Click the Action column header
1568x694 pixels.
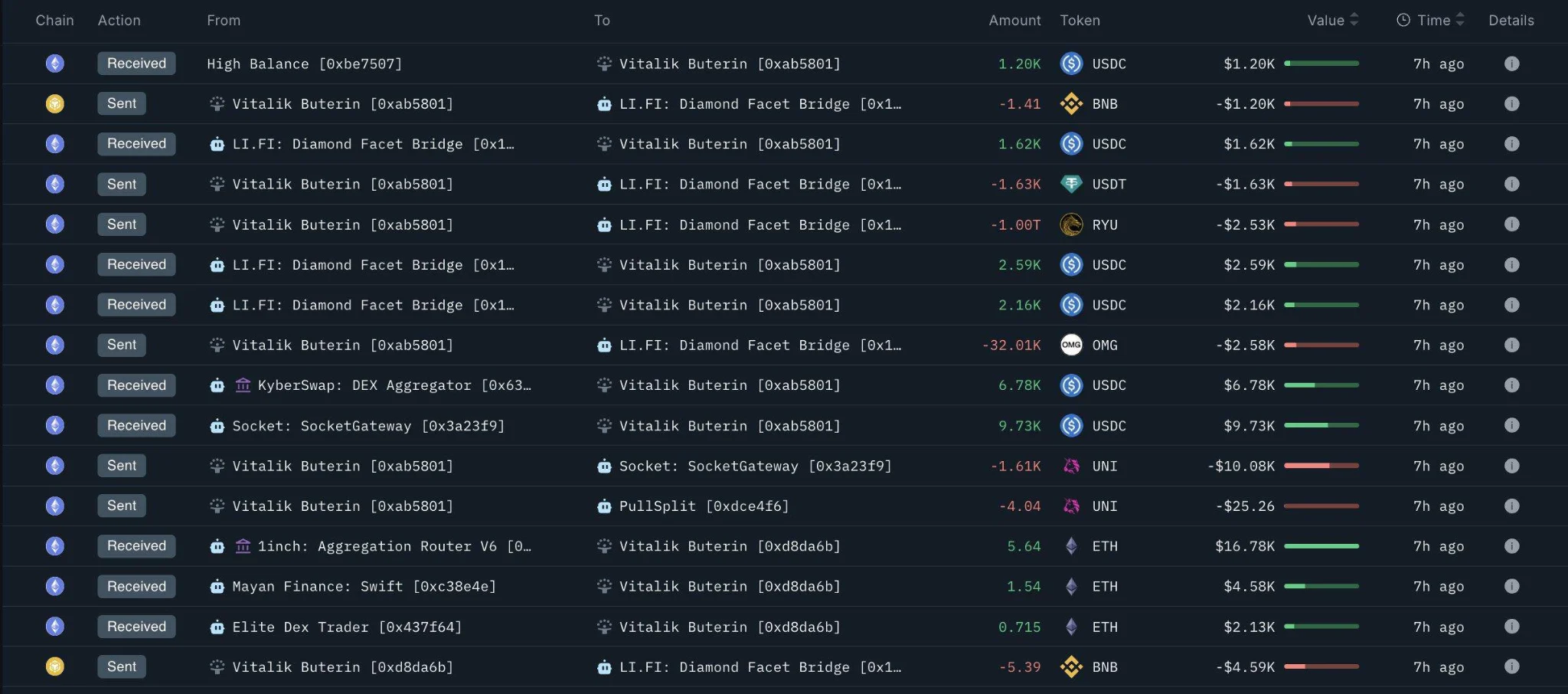119,20
